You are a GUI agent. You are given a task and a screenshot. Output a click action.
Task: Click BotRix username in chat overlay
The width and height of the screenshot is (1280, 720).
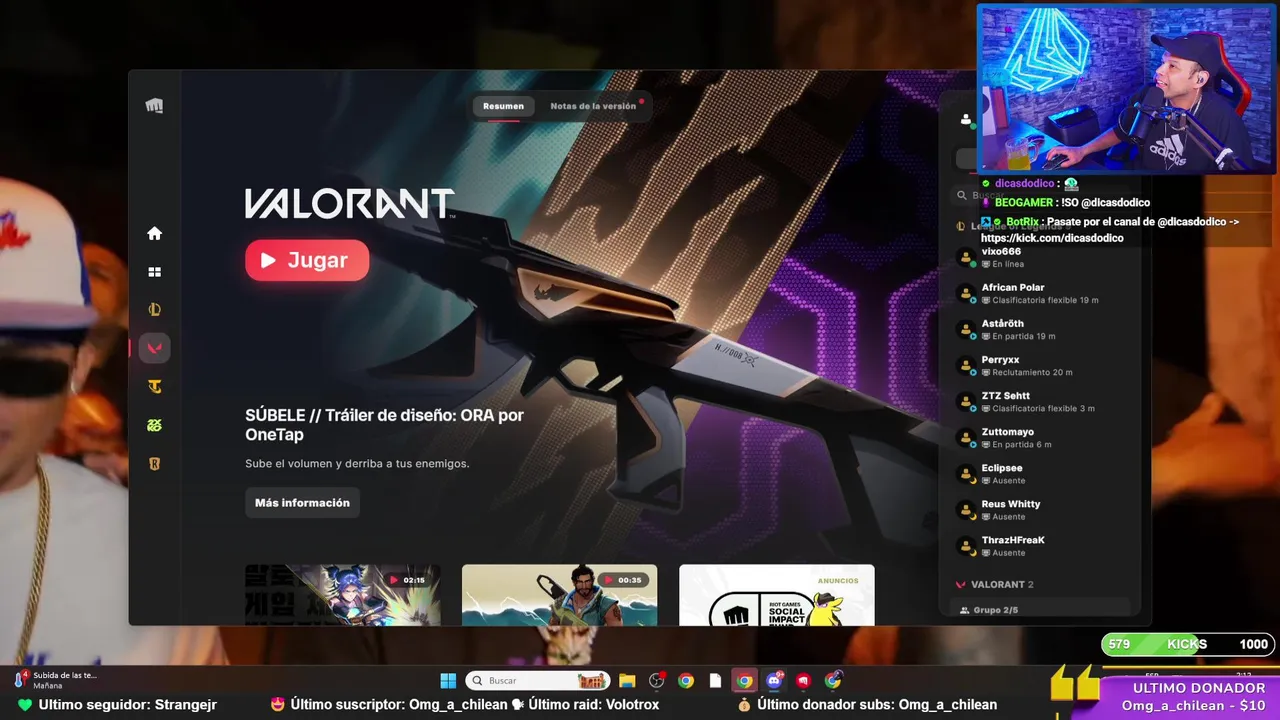[1022, 221]
